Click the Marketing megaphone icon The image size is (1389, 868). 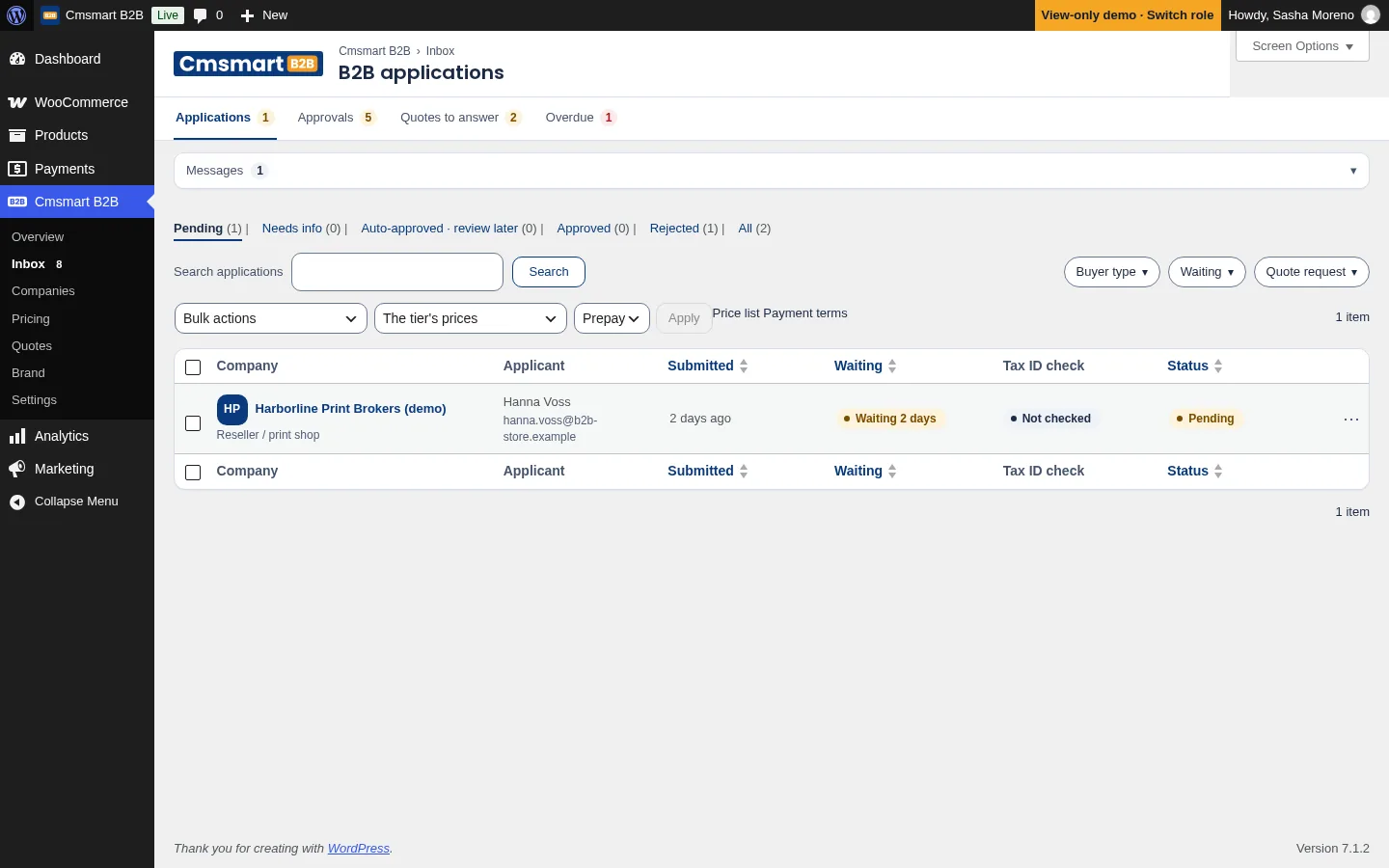tap(17, 469)
